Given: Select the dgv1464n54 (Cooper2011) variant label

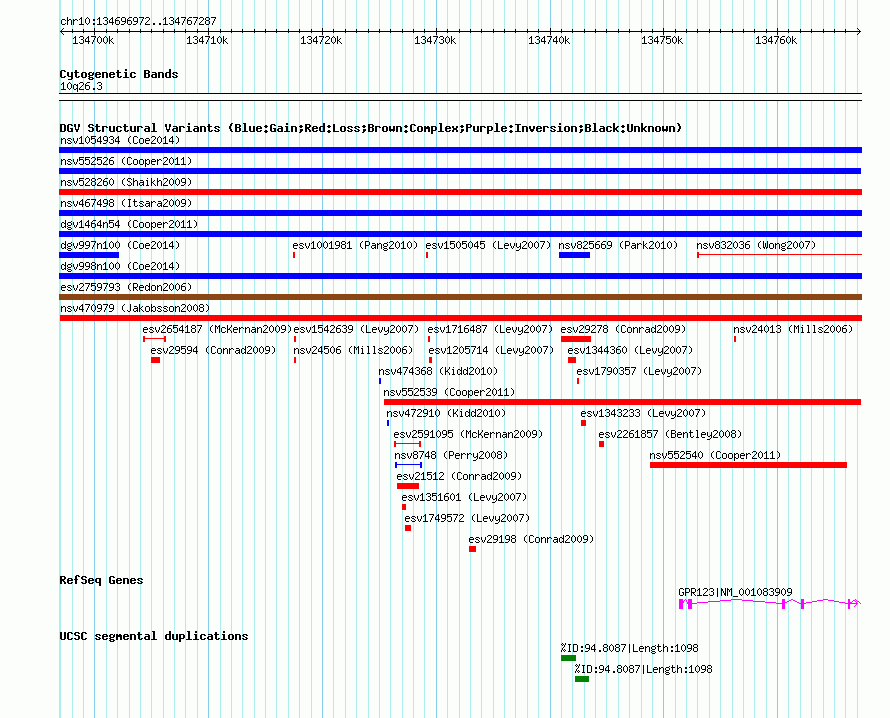Looking at the screenshot, I should tap(129, 224).
